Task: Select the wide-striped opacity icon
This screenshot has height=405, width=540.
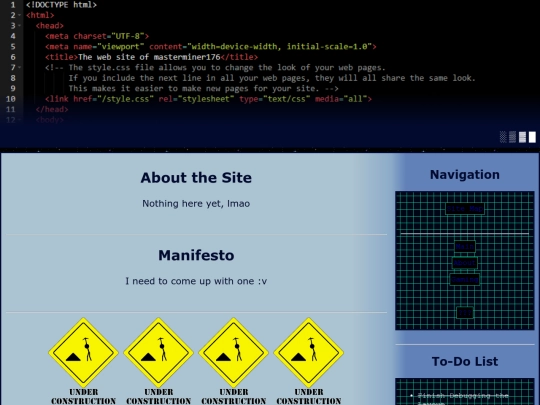Action: click(522, 137)
